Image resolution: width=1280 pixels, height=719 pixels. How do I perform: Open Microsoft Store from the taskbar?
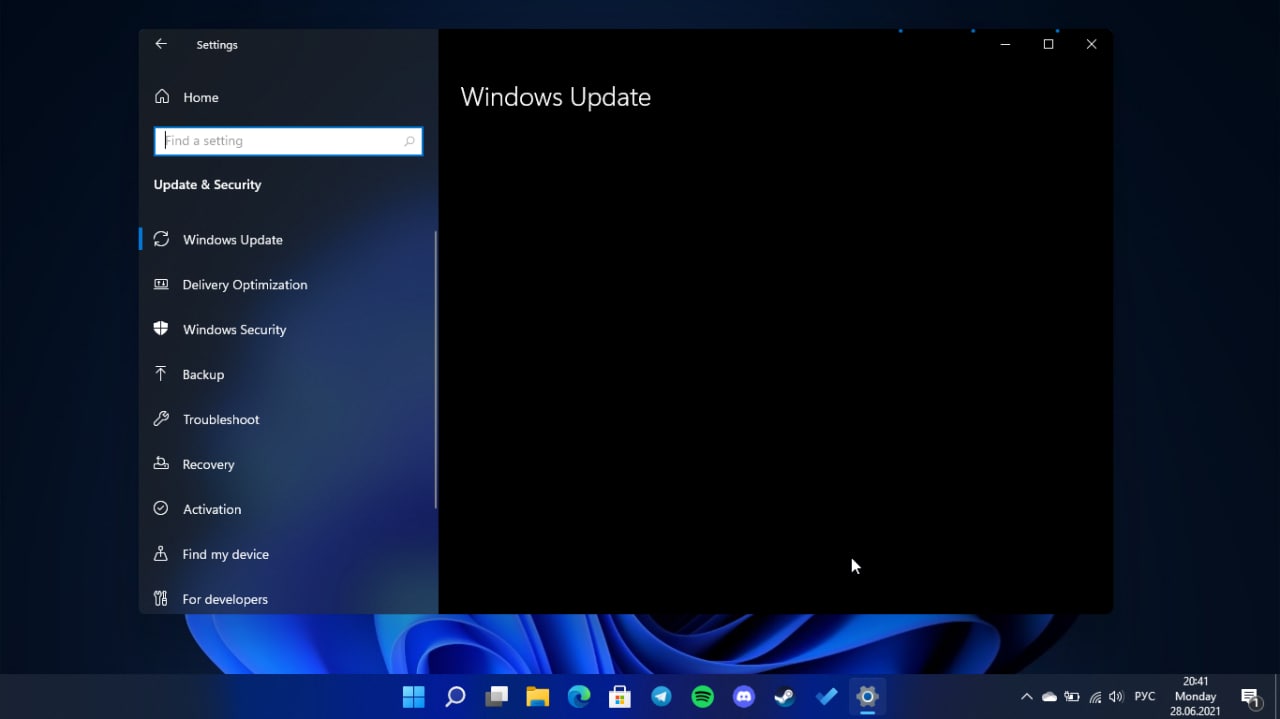620,697
